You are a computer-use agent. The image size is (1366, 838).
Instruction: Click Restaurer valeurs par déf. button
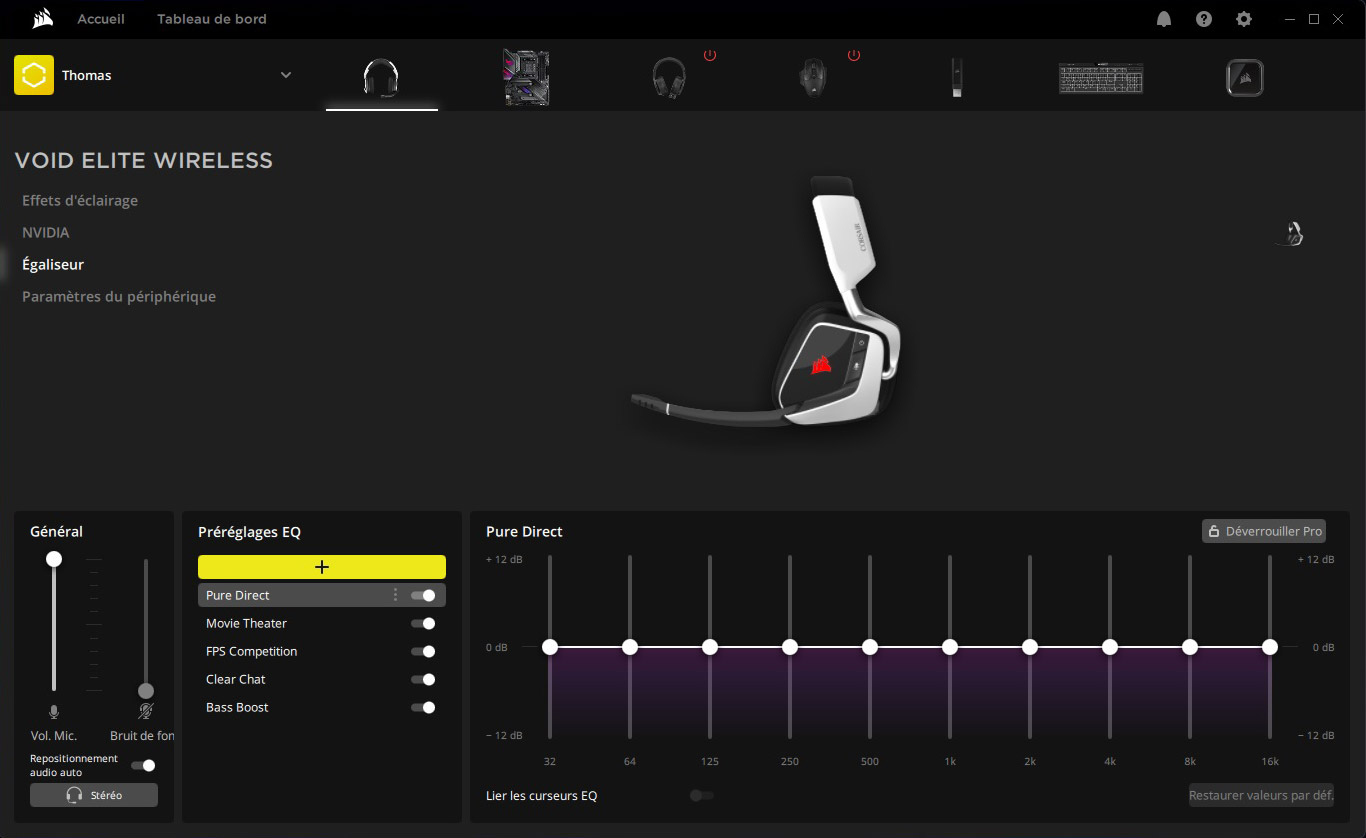tap(1261, 795)
